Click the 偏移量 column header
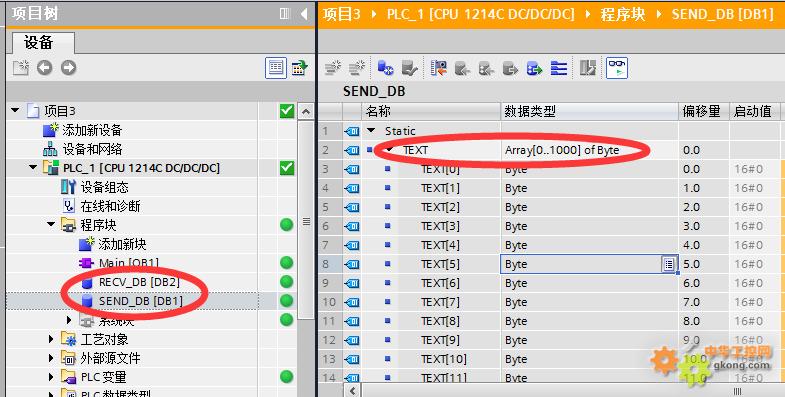 [703, 111]
